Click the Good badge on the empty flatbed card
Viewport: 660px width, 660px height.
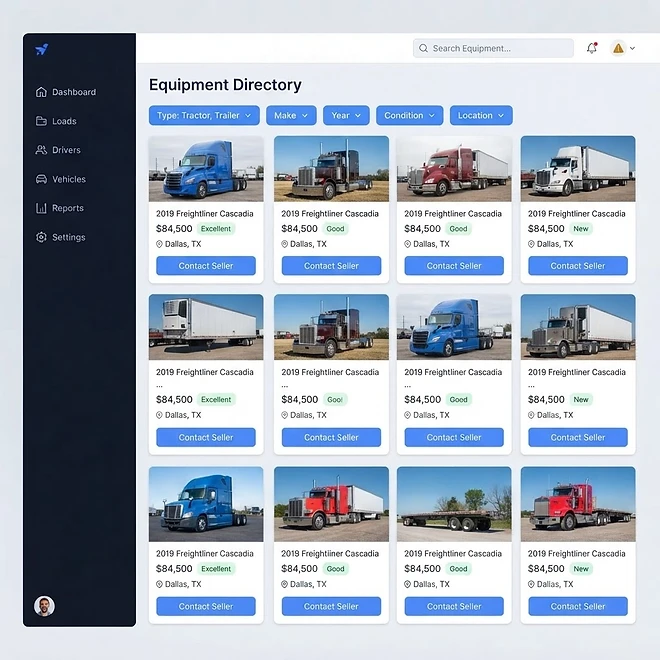pyautogui.click(x=458, y=569)
